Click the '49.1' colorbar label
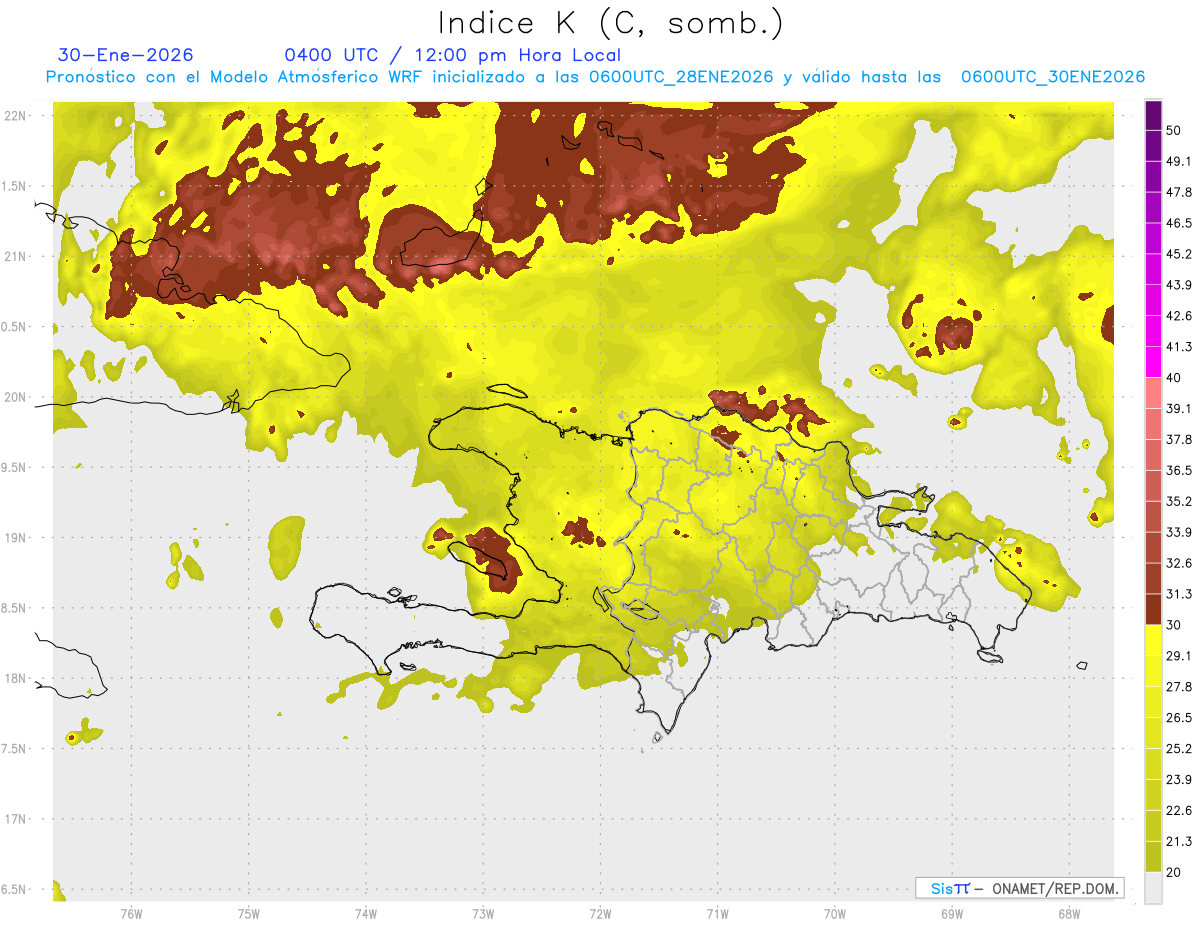 click(1179, 161)
